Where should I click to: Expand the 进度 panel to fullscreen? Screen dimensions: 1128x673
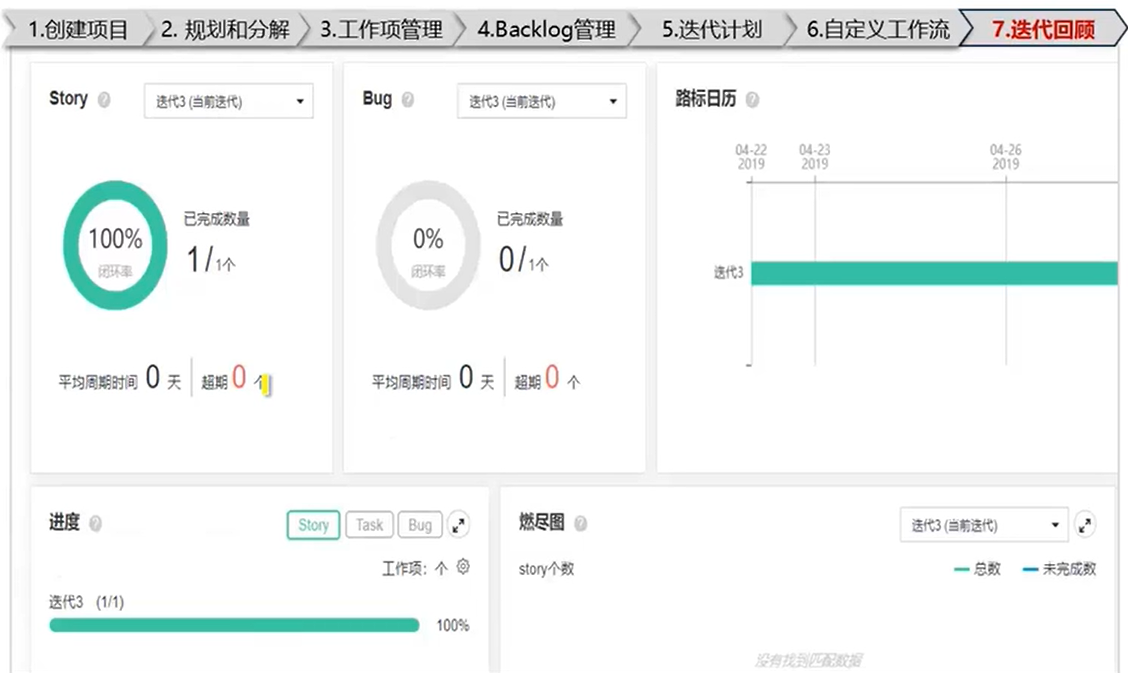click(459, 524)
